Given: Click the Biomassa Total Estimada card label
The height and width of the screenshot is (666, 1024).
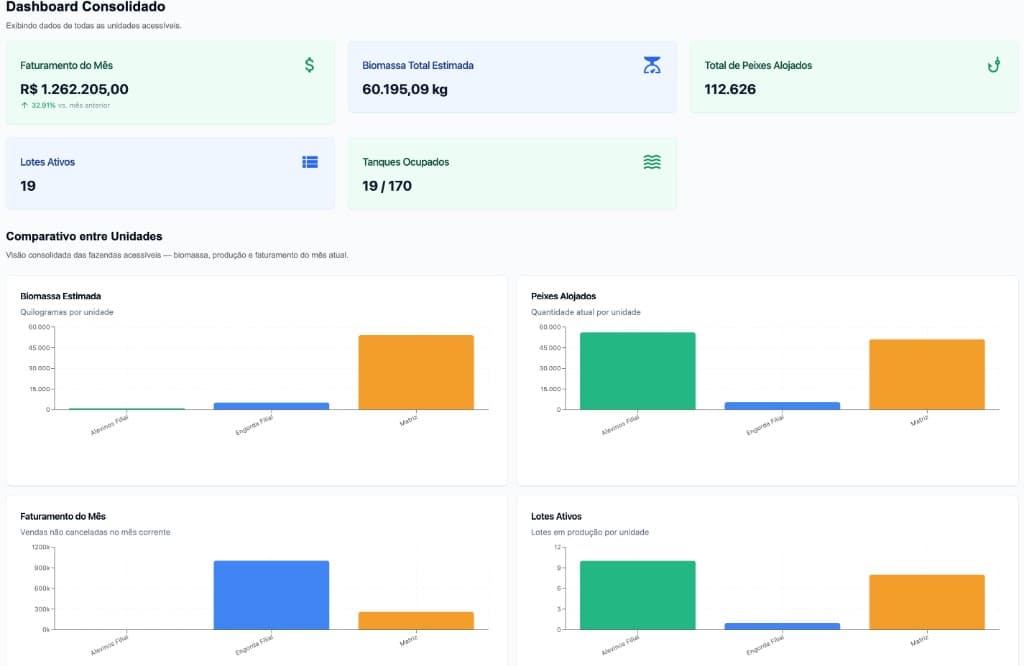Looking at the screenshot, I should (x=418, y=65).
